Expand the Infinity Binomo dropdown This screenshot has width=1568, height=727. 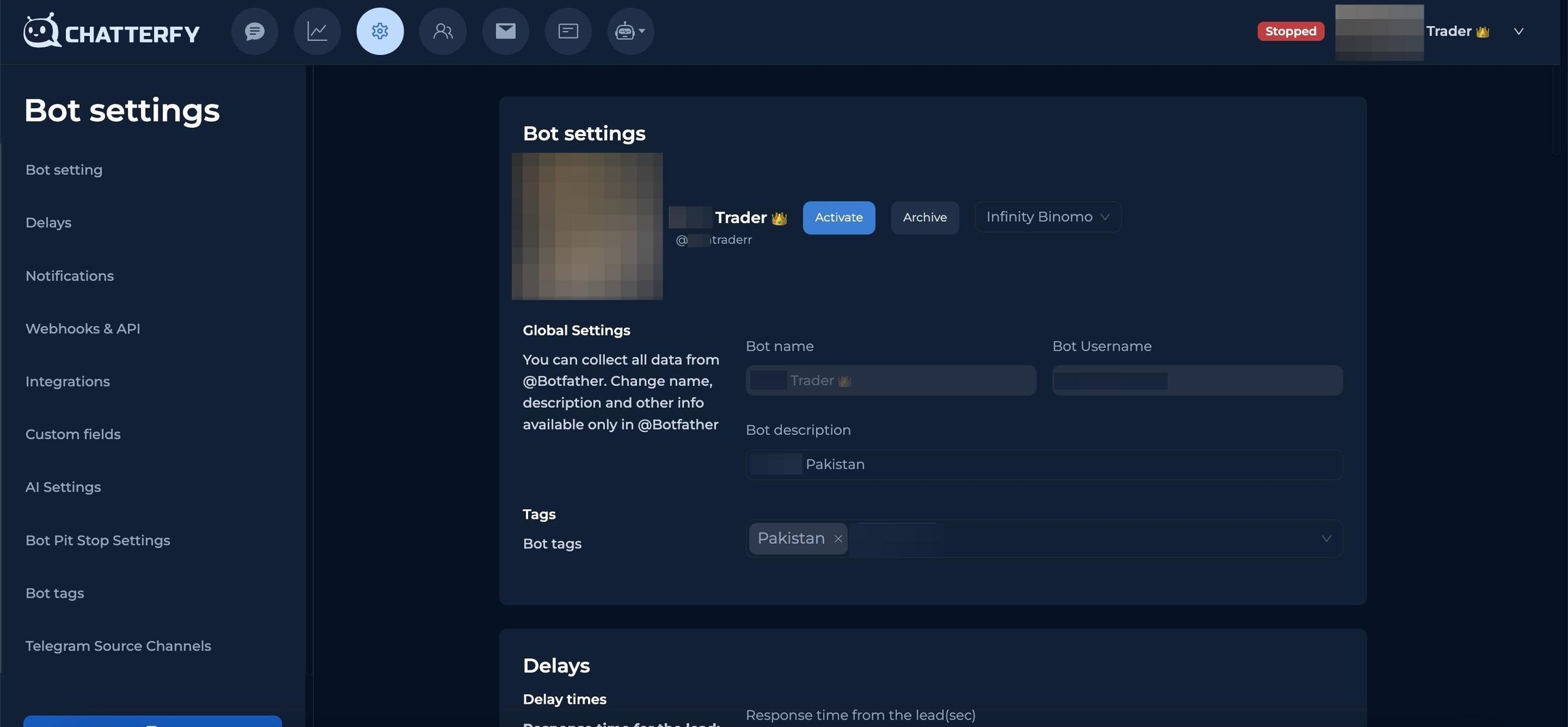point(1047,217)
